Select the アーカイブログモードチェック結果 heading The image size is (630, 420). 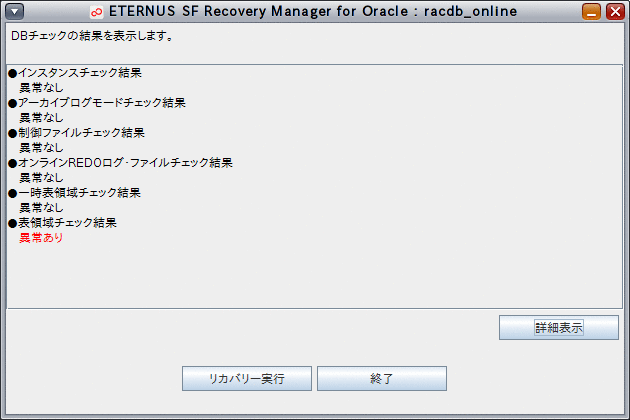point(97,103)
